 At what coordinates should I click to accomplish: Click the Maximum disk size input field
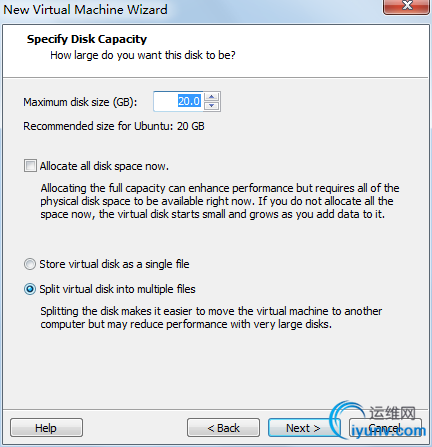tap(178, 101)
